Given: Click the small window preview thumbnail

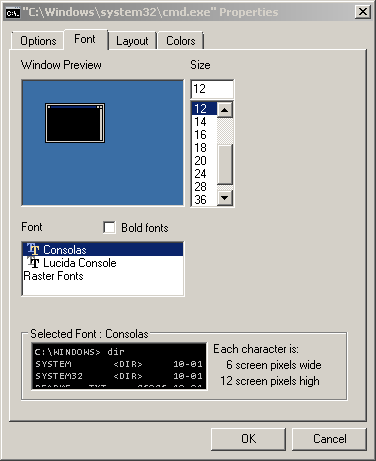Looking at the screenshot, I should (75, 123).
